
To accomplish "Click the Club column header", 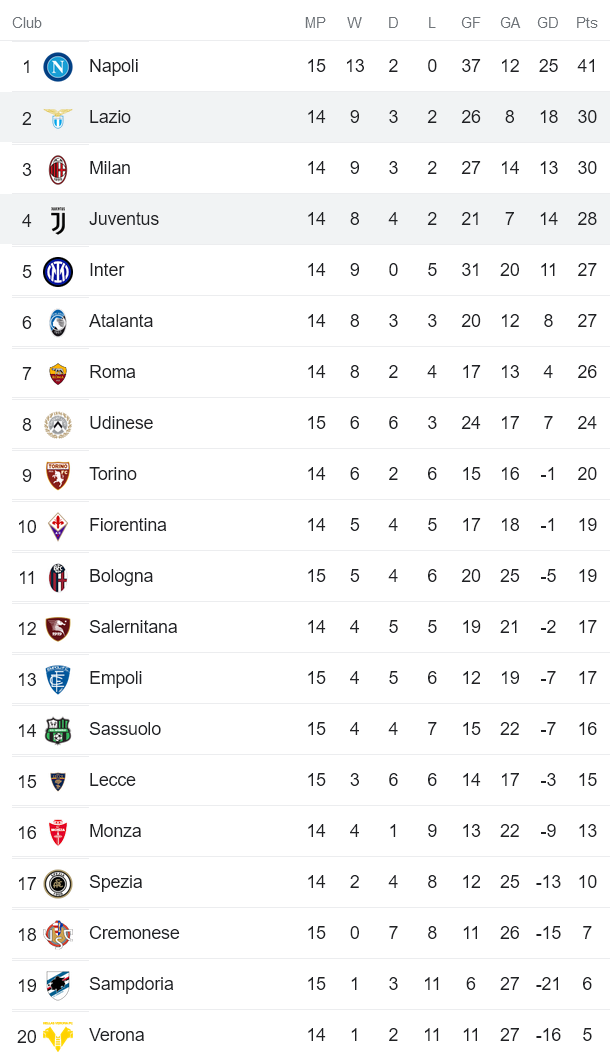I will click(27, 23).
